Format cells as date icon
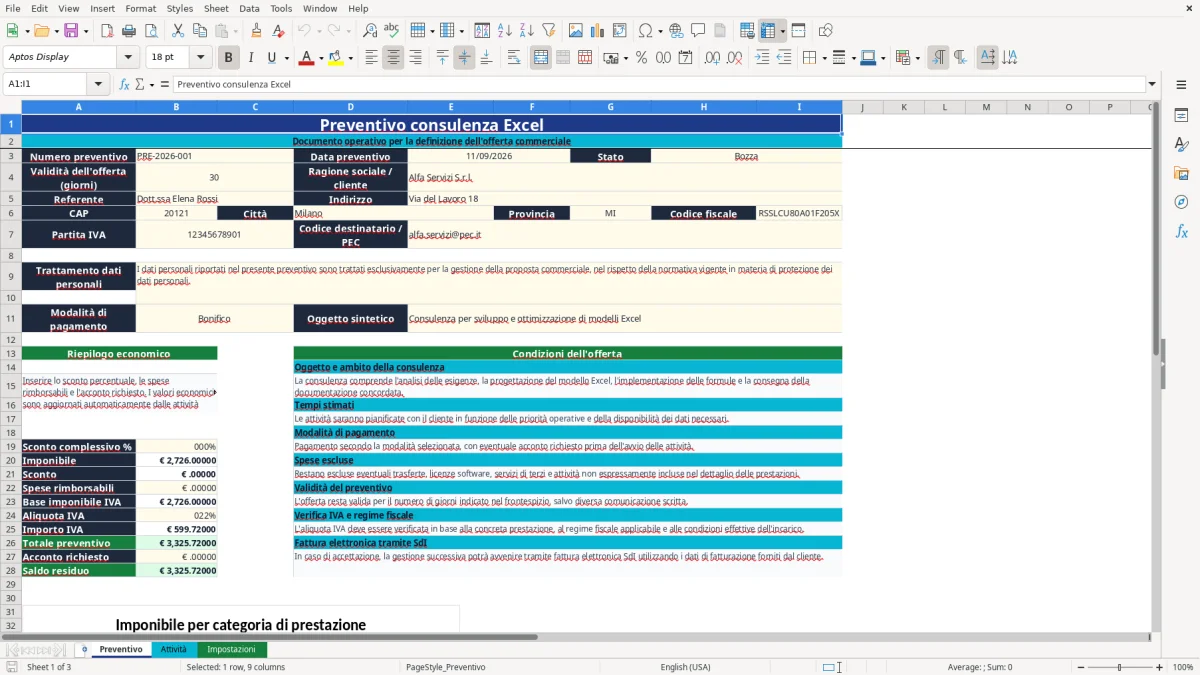This screenshot has height=675, width=1200. tap(685, 58)
